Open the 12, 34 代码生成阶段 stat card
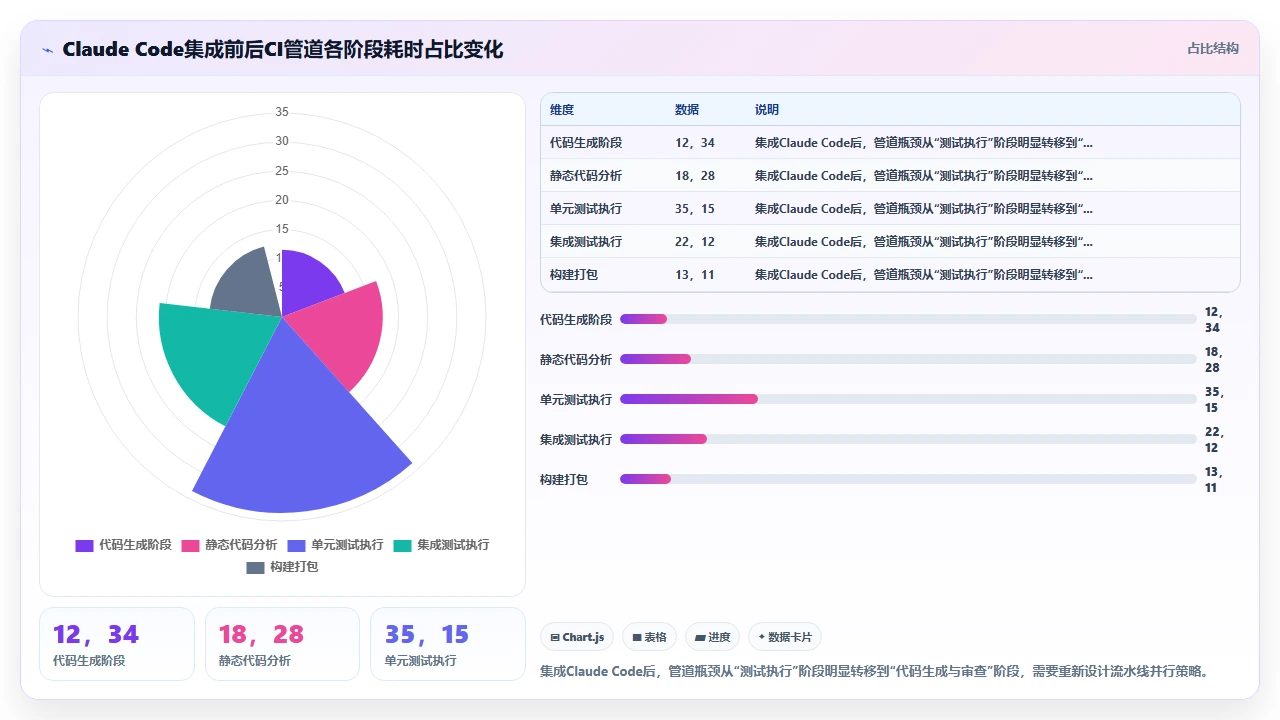 point(117,644)
